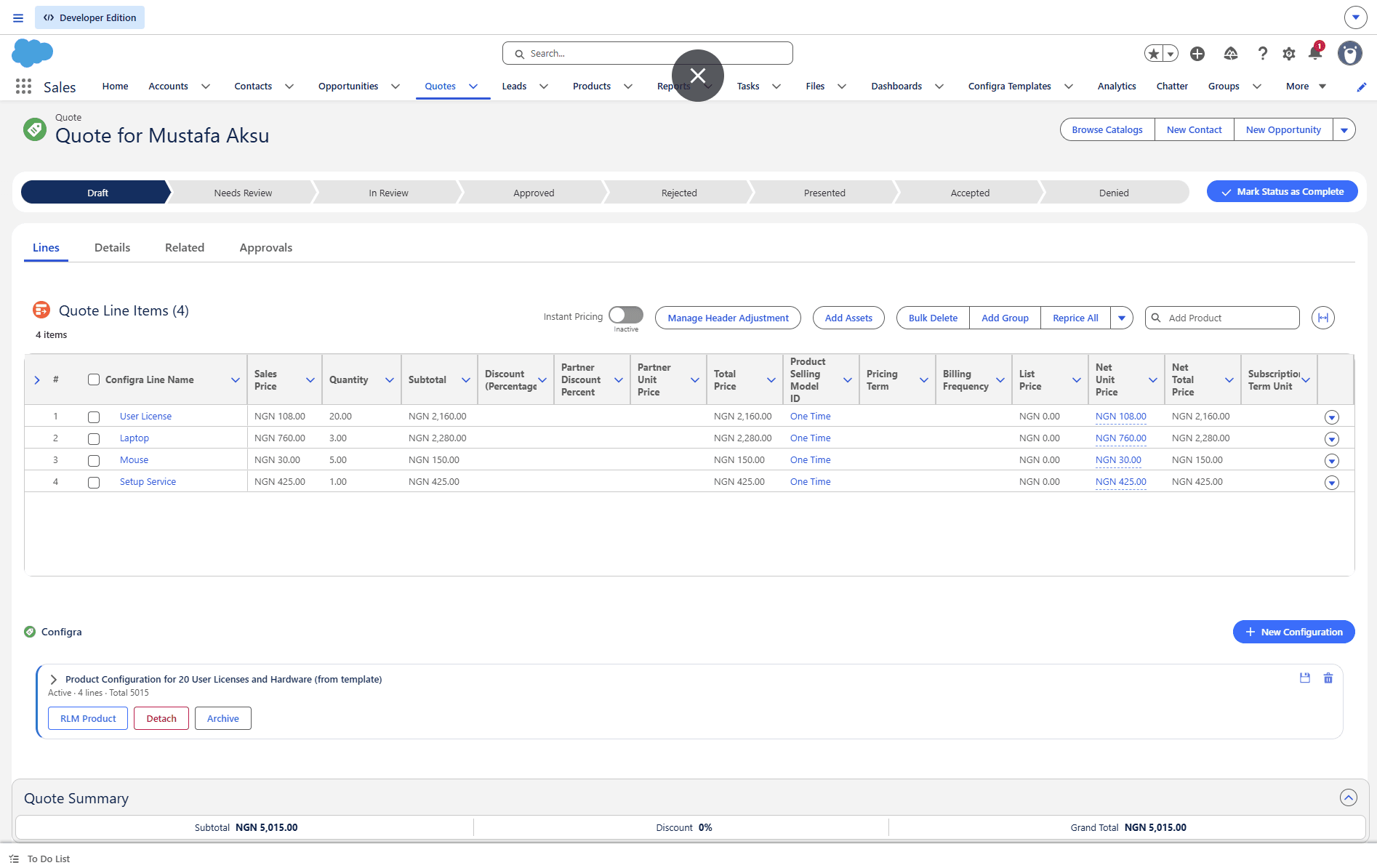Screen dimensions: 1377x868
Task: Select the Approved path stage
Action: (x=534, y=193)
